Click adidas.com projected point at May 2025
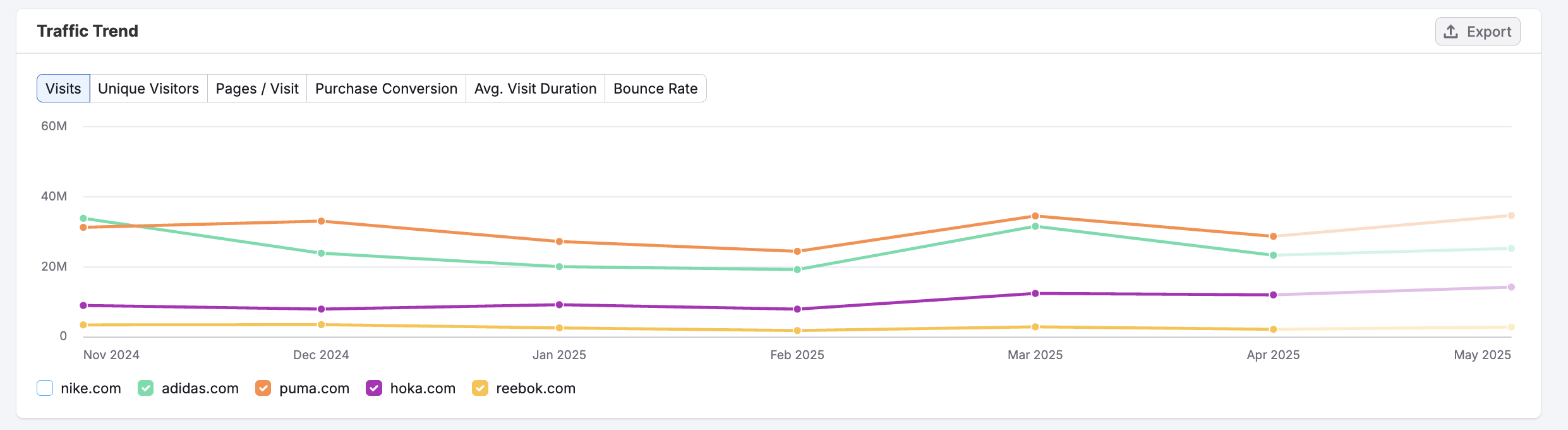Image resolution: width=1568 pixels, height=430 pixels. click(x=1511, y=249)
